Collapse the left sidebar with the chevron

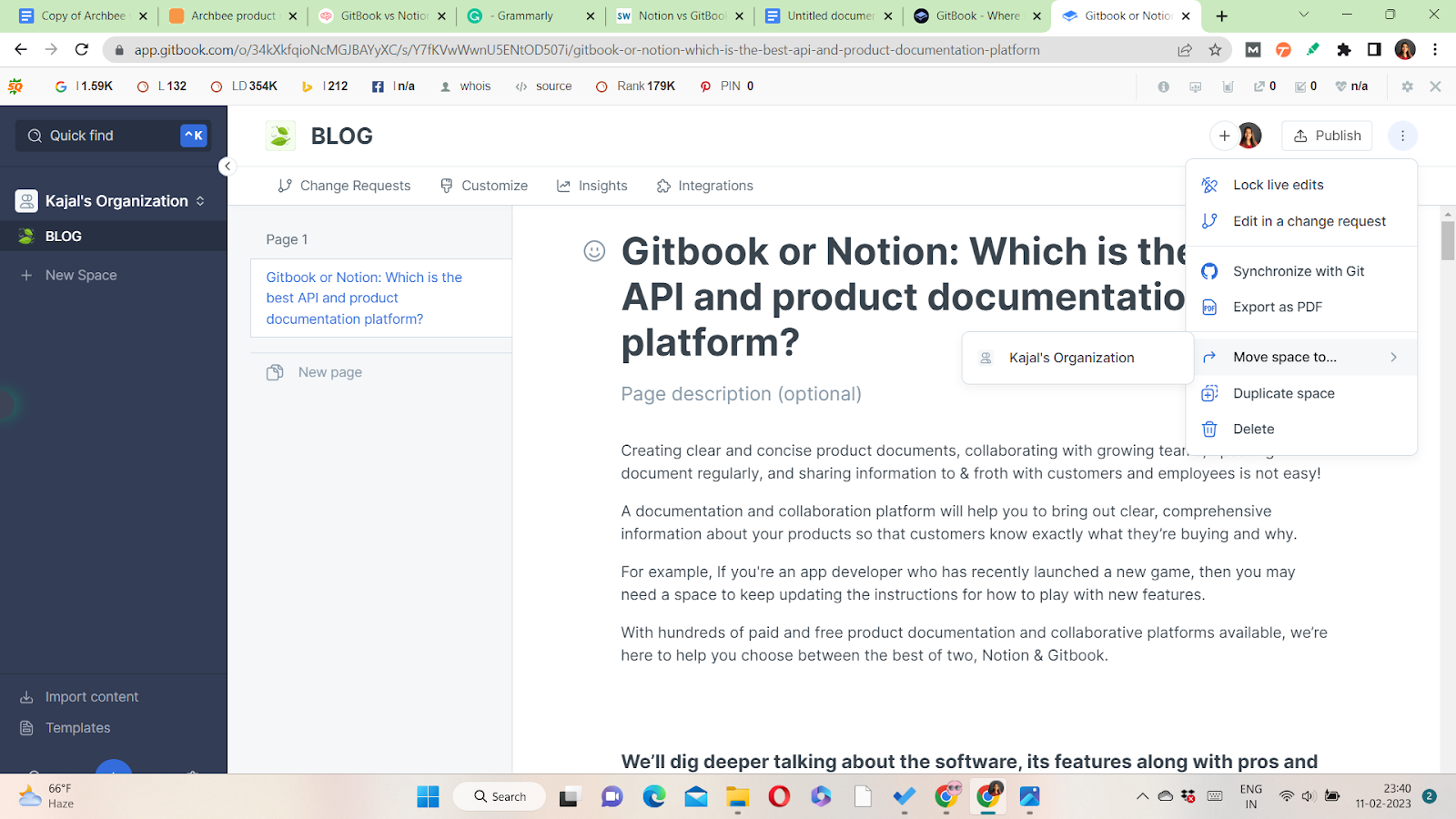tap(228, 167)
